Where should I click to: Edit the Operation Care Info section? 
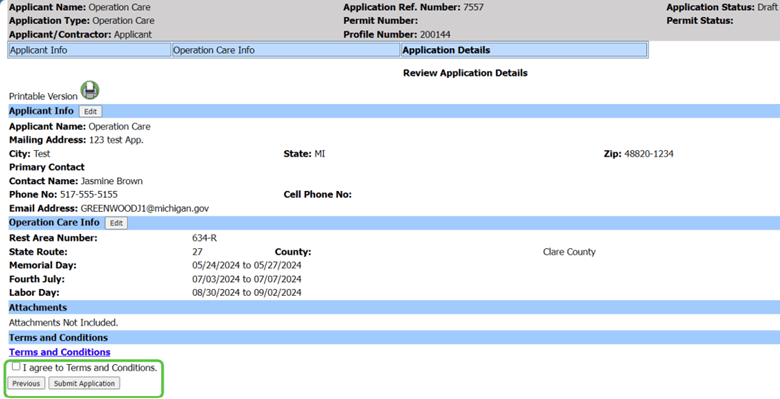(116, 223)
